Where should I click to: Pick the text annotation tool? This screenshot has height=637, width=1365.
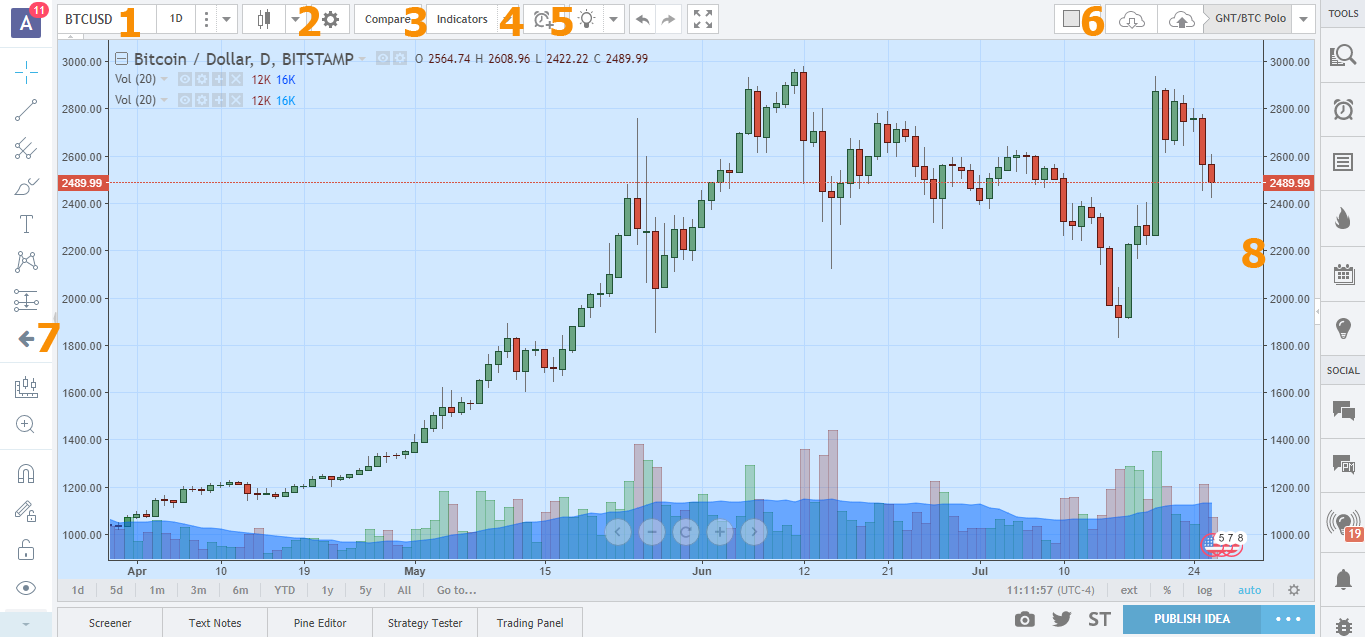pyautogui.click(x=27, y=223)
